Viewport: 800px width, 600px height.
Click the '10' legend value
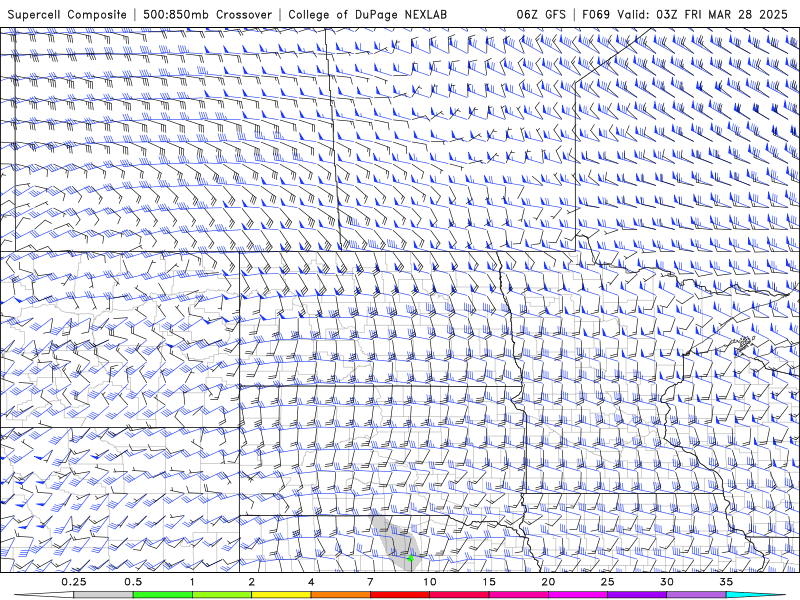(x=430, y=582)
